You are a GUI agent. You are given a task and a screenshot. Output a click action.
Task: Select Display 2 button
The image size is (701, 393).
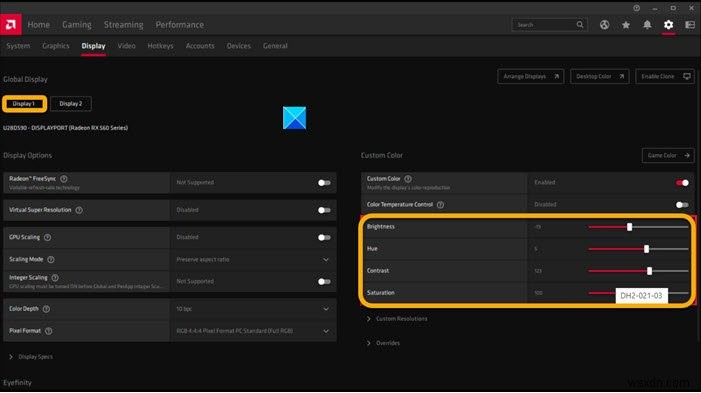71,104
